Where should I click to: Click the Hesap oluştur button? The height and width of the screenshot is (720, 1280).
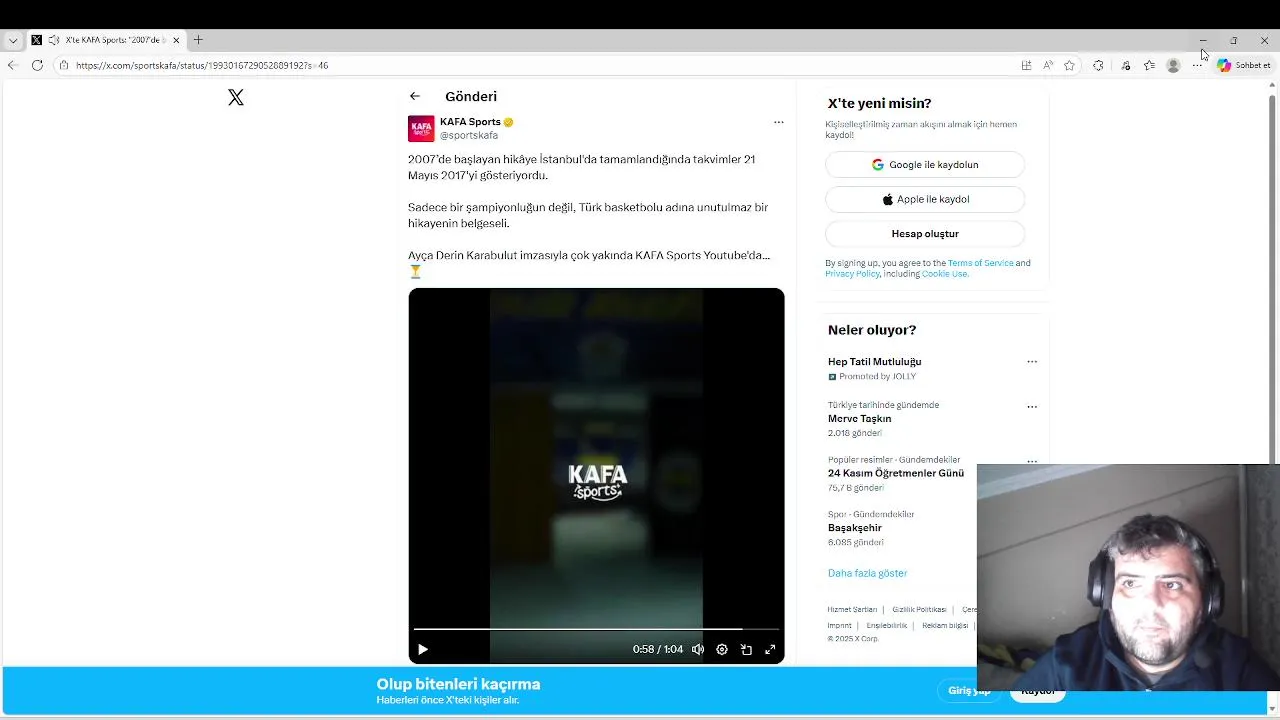(925, 233)
